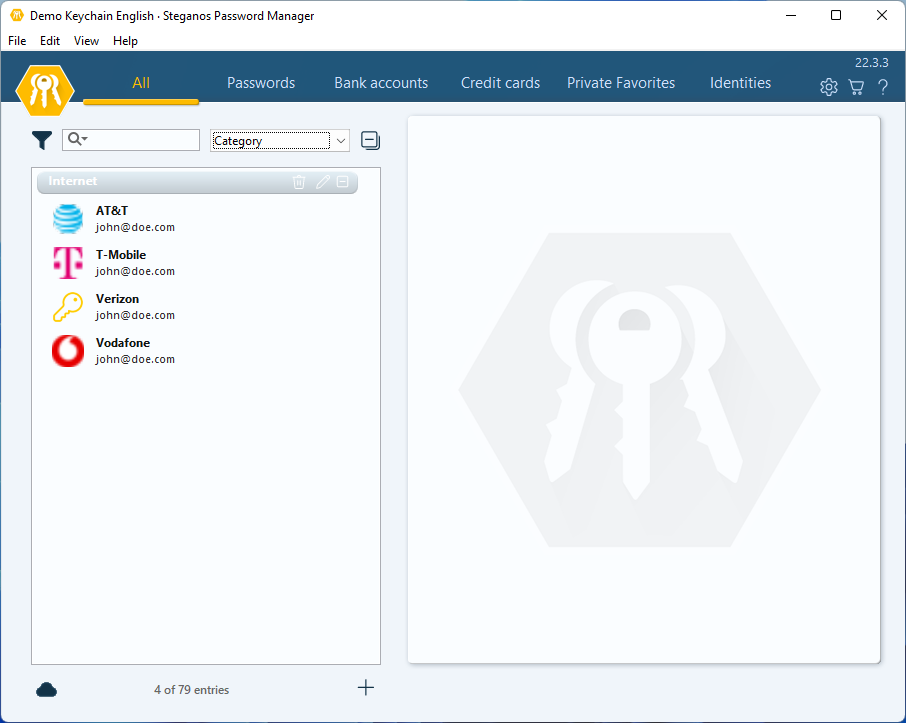Image resolution: width=906 pixels, height=723 pixels.
Task: Click the Steganos keys hexagon logo
Action: pyautogui.click(x=45, y=90)
